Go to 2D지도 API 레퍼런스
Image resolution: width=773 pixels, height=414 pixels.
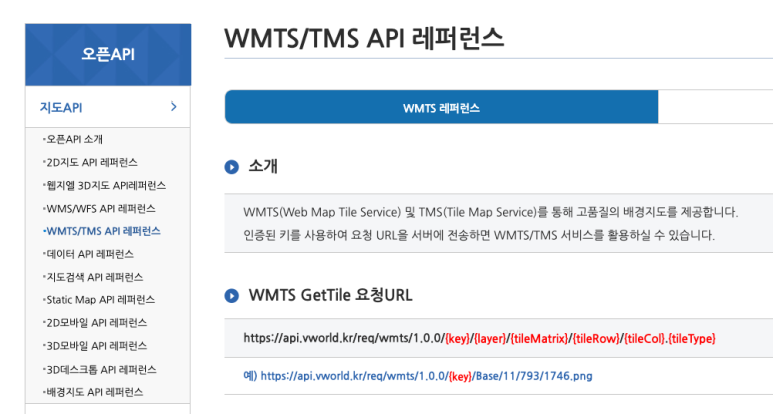point(91,163)
